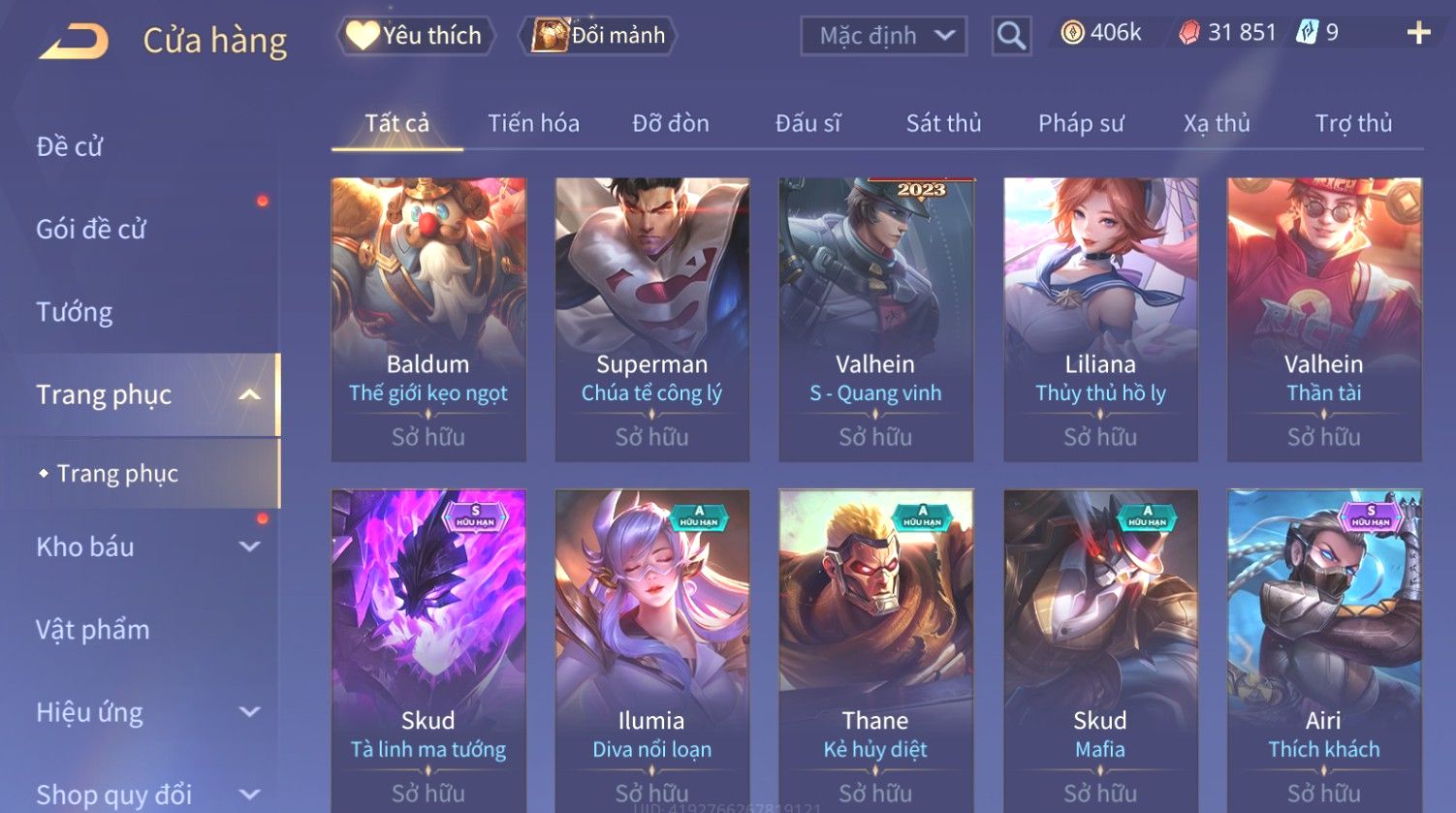Expand the Hiệu ứng sidebar section
This screenshot has width=1456, height=813.
click(x=249, y=712)
